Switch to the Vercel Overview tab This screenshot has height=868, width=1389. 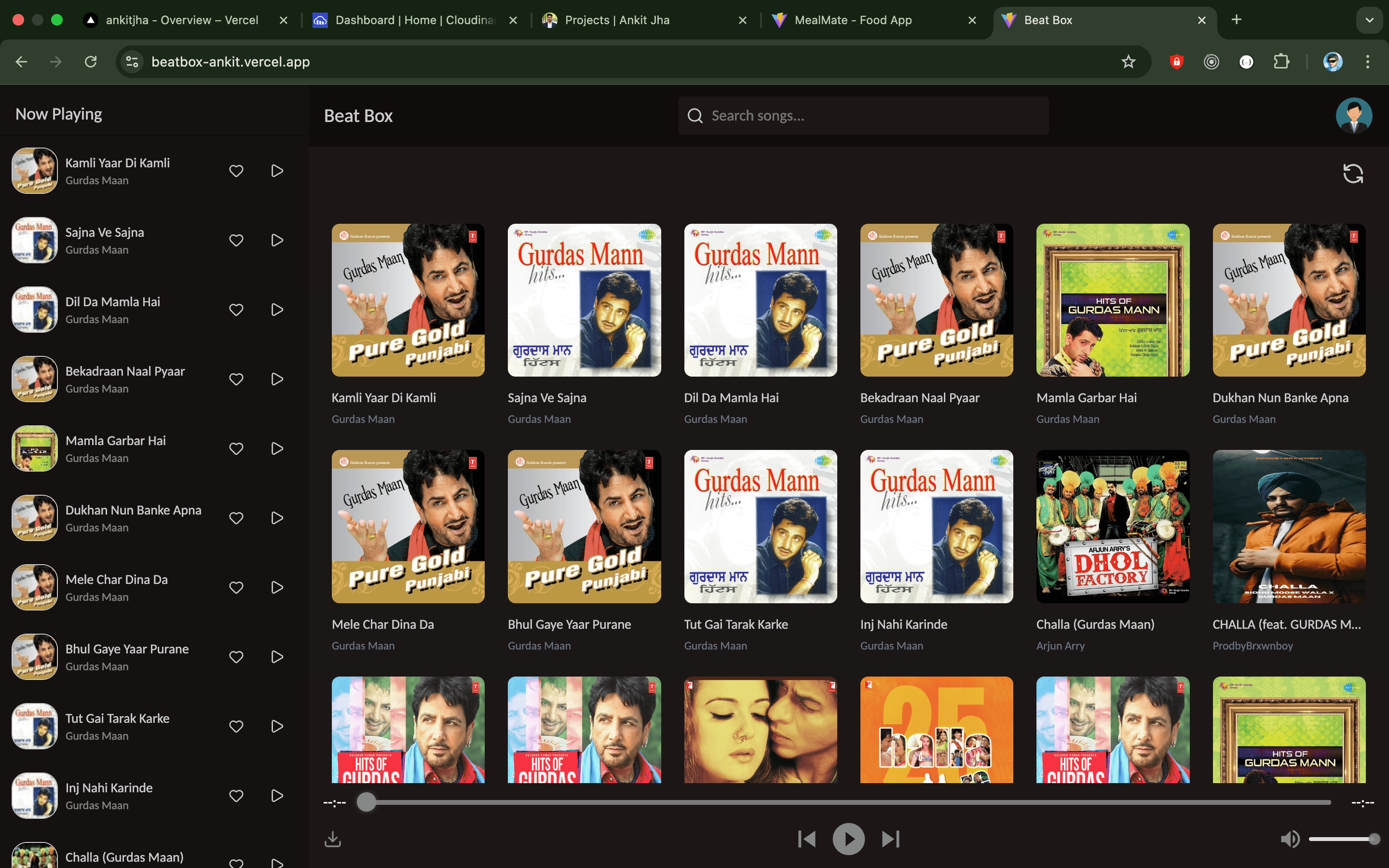point(181,20)
